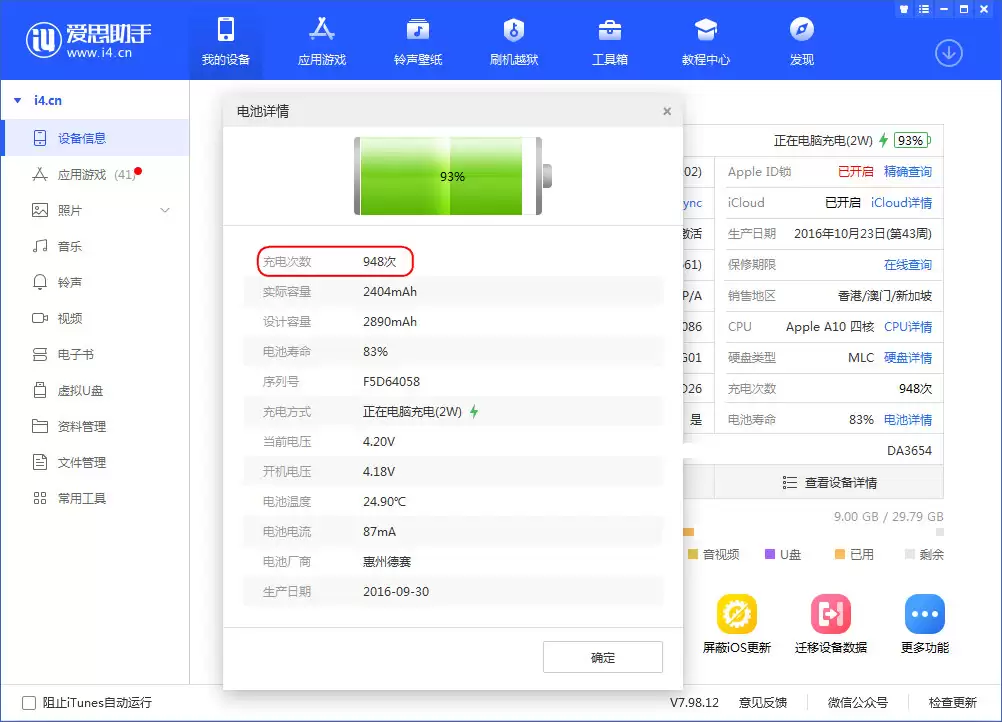
Task: Open 虚拟U盘 in sidebar
Action: [x=96, y=390]
